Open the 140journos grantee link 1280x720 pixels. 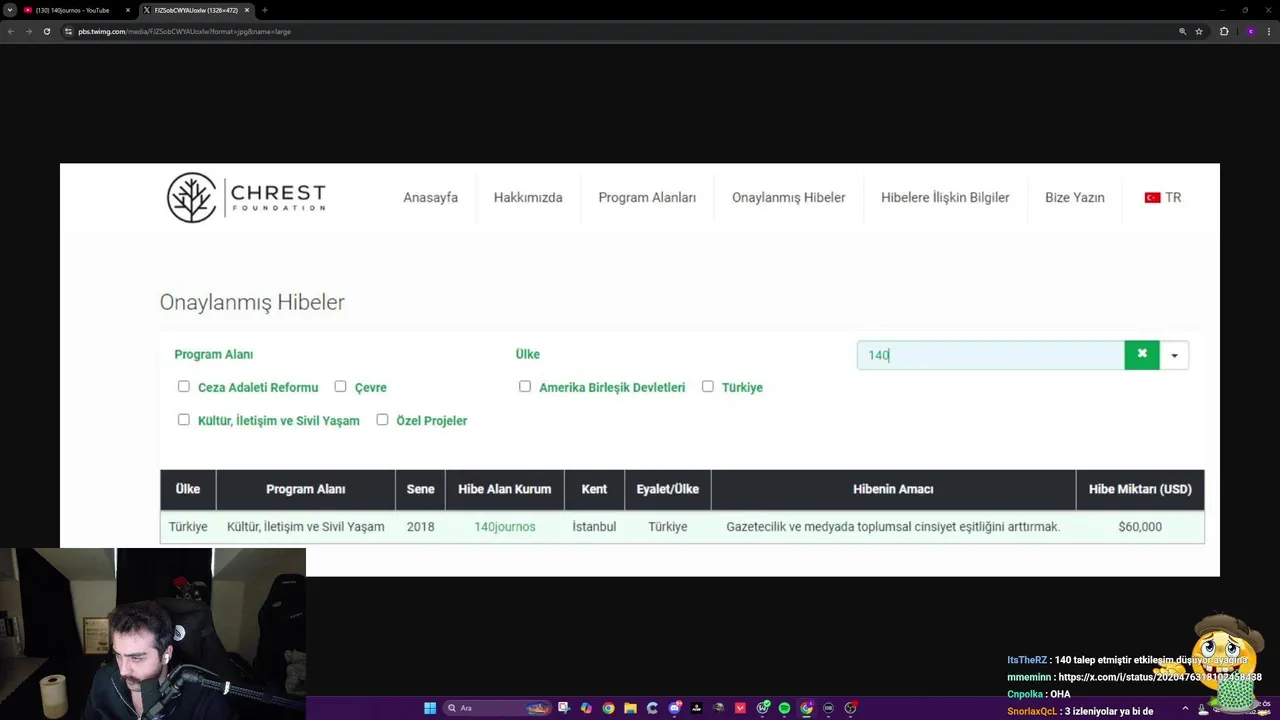pyautogui.click(x=505, y=527)
